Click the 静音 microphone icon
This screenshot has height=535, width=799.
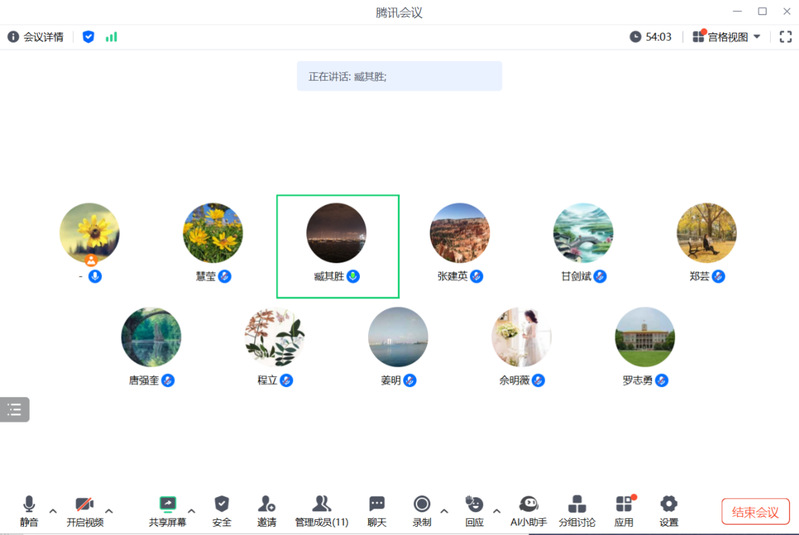(x=29, y=504)
